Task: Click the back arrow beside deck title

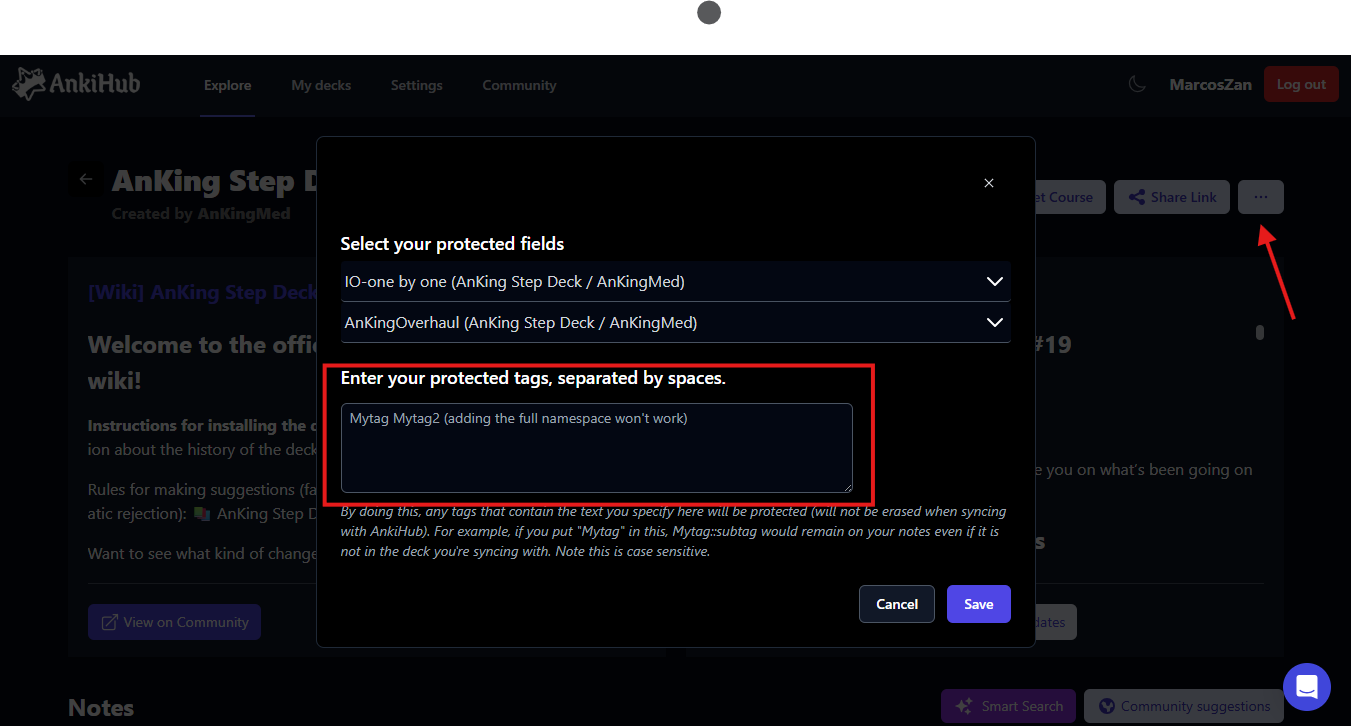Action: [x=86, y=180]
